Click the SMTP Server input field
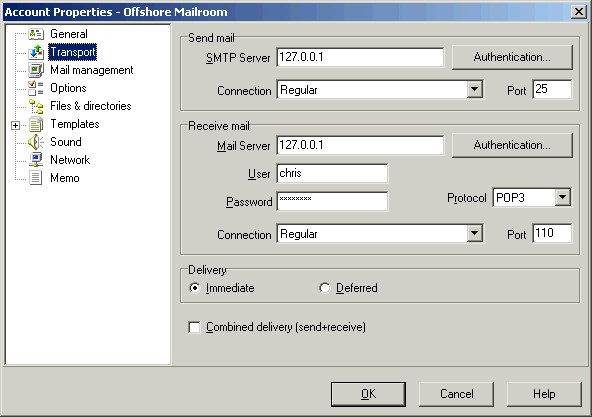 tap(360, 57)
